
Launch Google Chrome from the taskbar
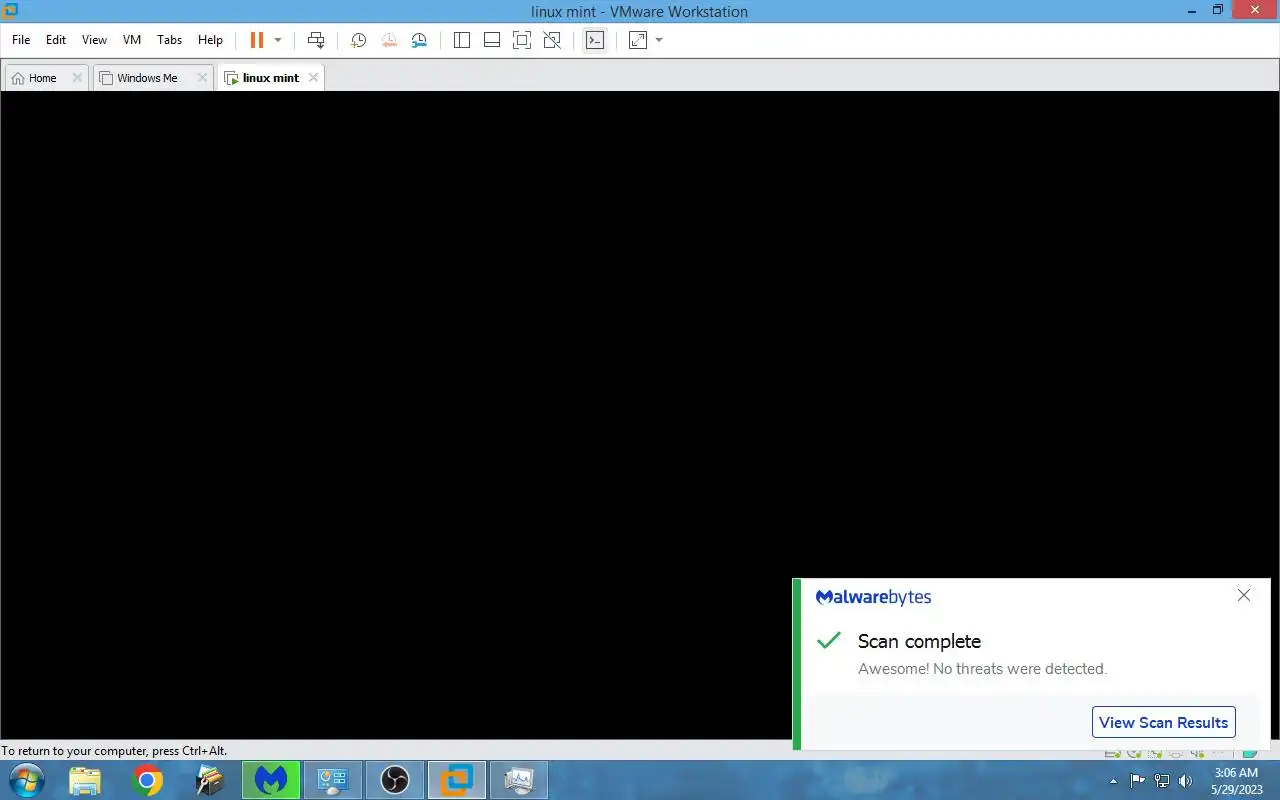(x=148, y=780)
